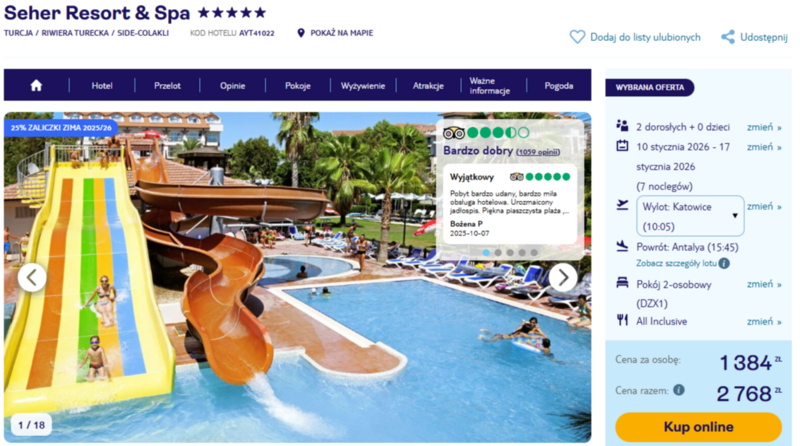Click info icon beside Cena razem
Screen dimensions: 800x446
[x=679, y=390]
